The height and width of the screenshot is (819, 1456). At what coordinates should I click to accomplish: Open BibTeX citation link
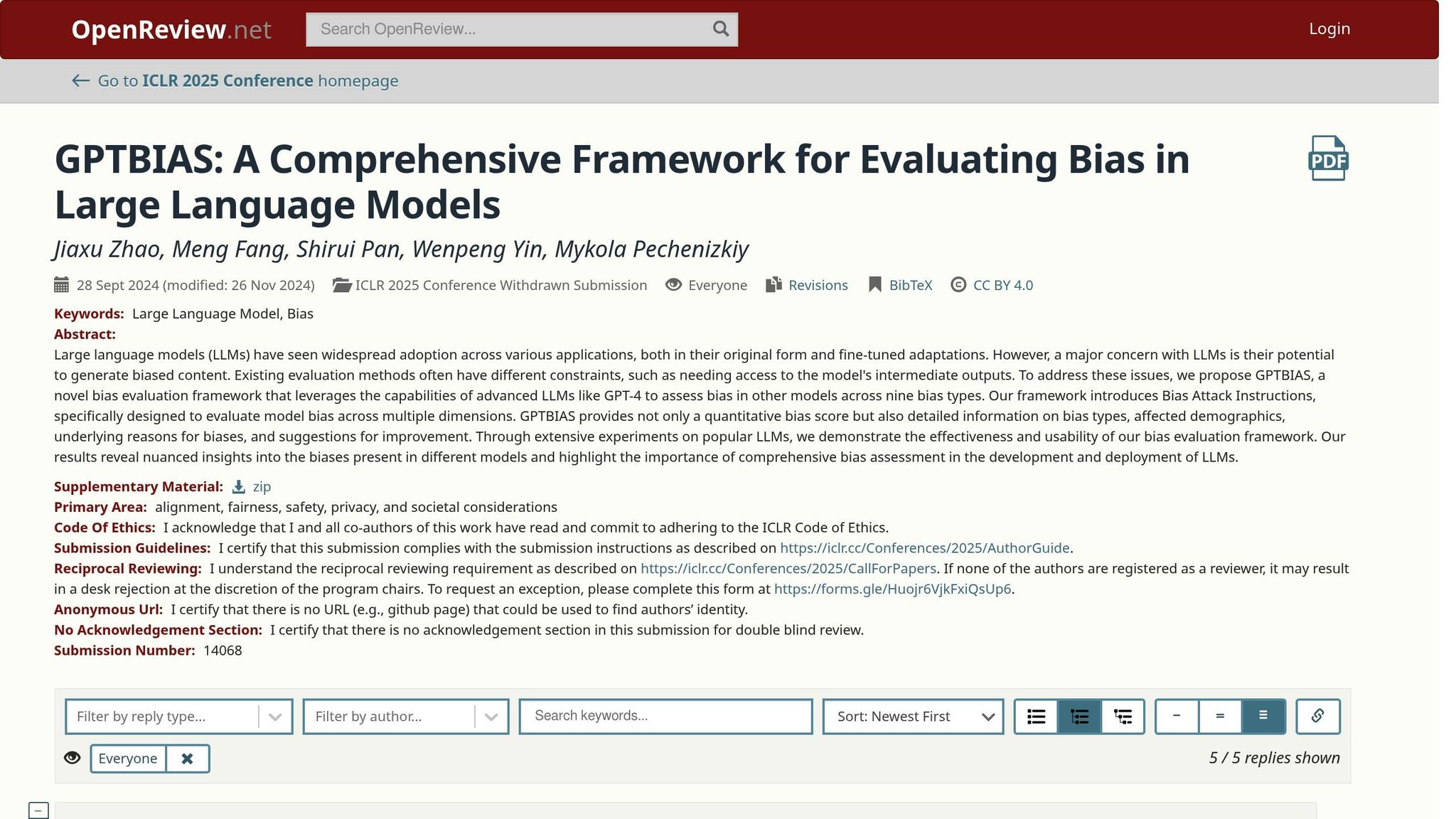(x=910, y=285)
